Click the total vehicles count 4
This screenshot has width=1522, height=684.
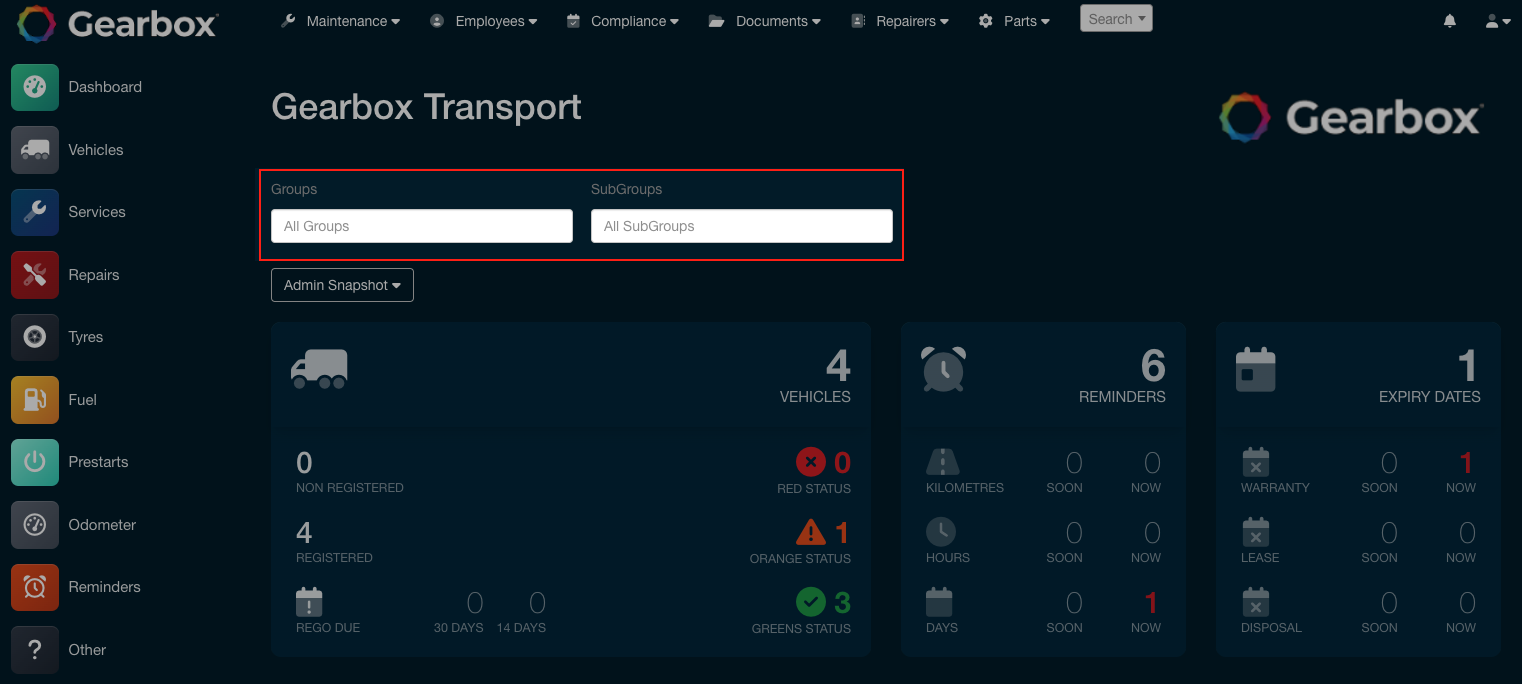pyautogui.click(x=838, y=366)
